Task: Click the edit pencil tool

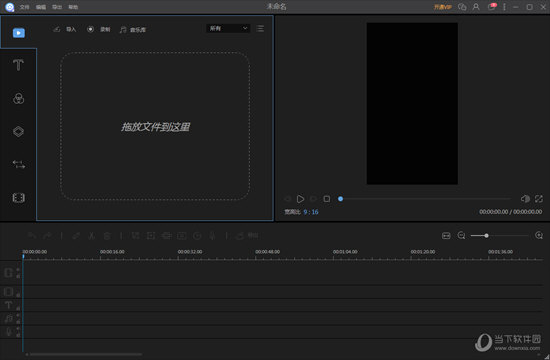Action: point(76,236)
